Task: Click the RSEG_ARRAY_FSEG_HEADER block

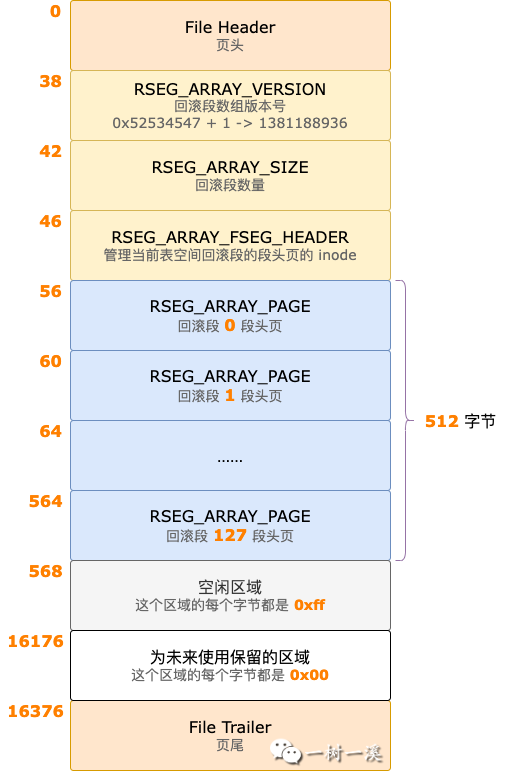Action: [230, 245]
